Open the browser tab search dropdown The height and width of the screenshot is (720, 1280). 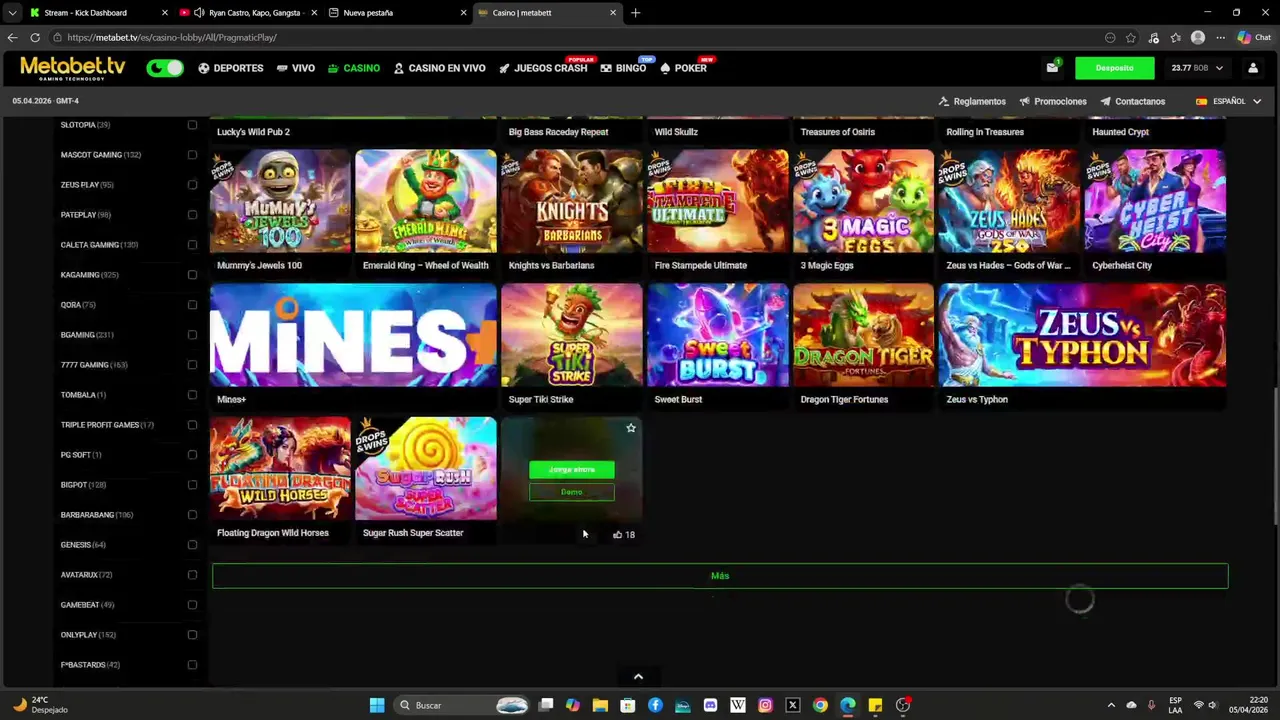click(12, 13)
